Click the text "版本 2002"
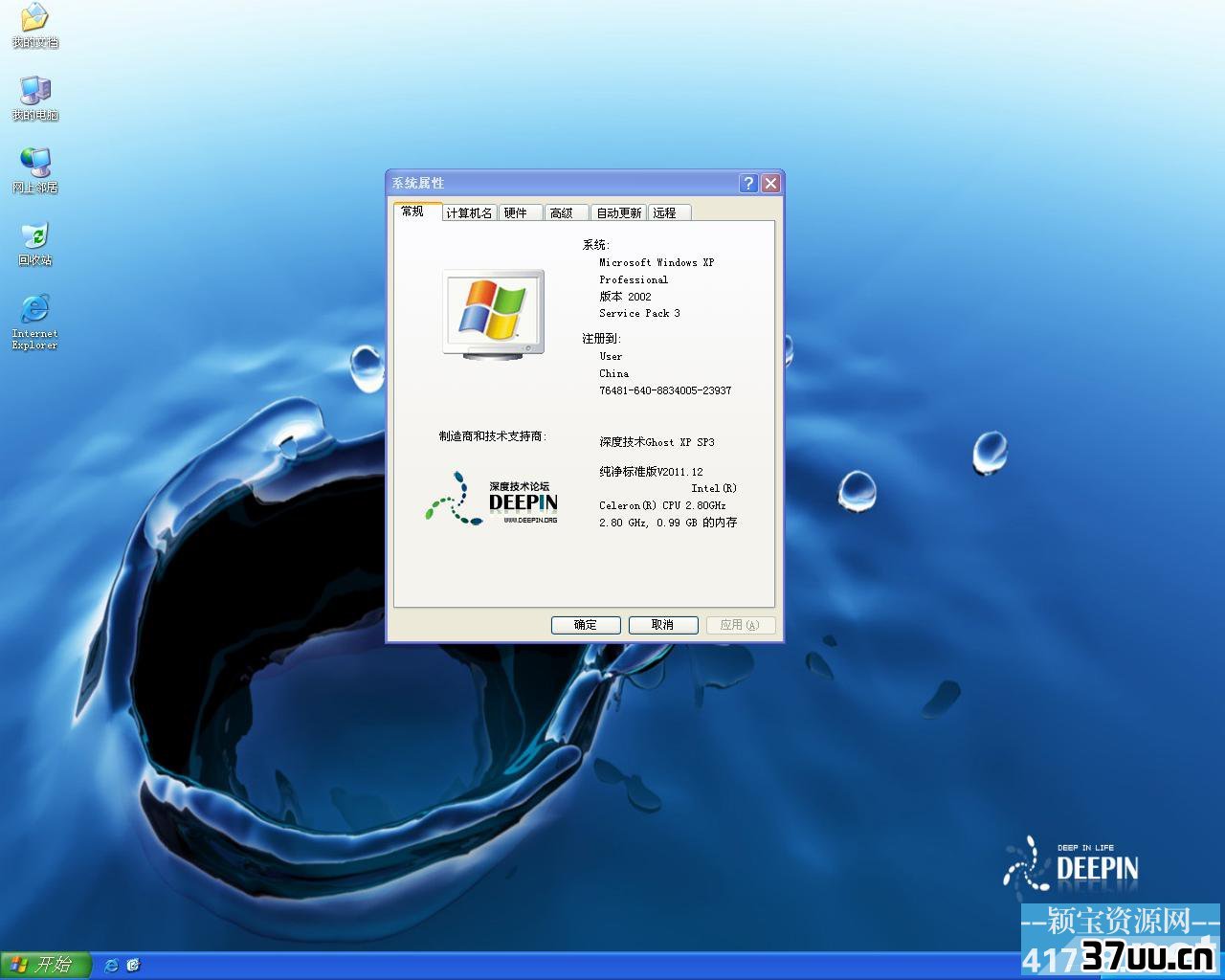This screenshot has width=1225, height=980. tap(625, 297)
